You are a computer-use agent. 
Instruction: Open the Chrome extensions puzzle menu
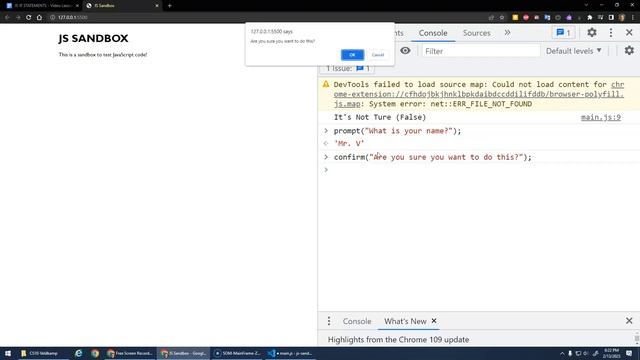tap(589, 18)
